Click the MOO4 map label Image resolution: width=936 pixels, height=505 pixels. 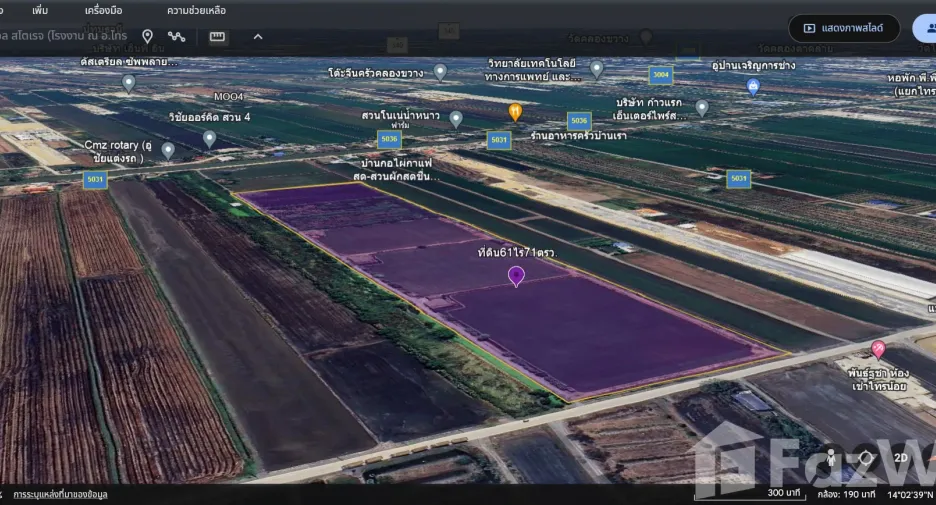coord(229,96)
